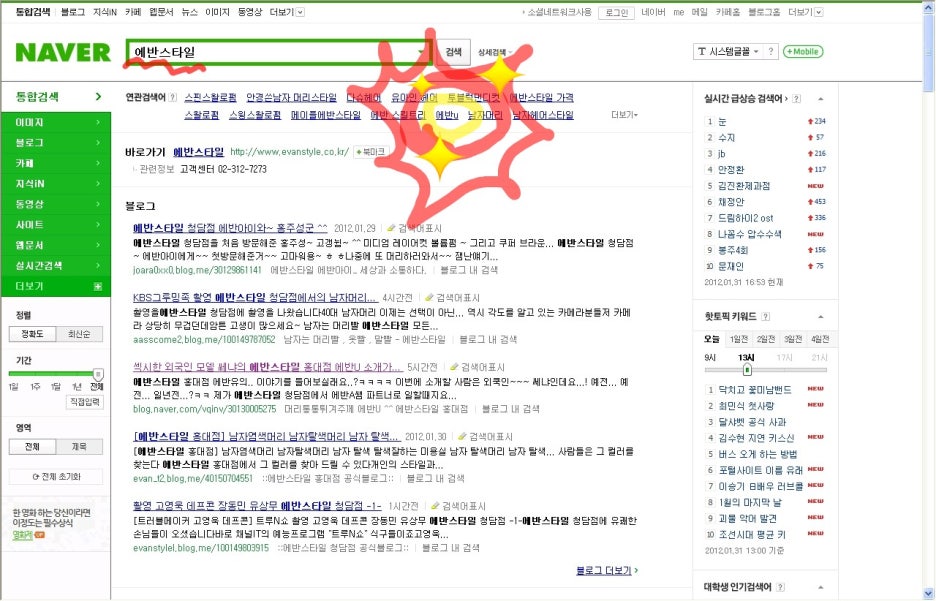Open 블로그 더보기 link
This screenshot has width=936, height=601.
pyautogui.click(x=606, y=571)
